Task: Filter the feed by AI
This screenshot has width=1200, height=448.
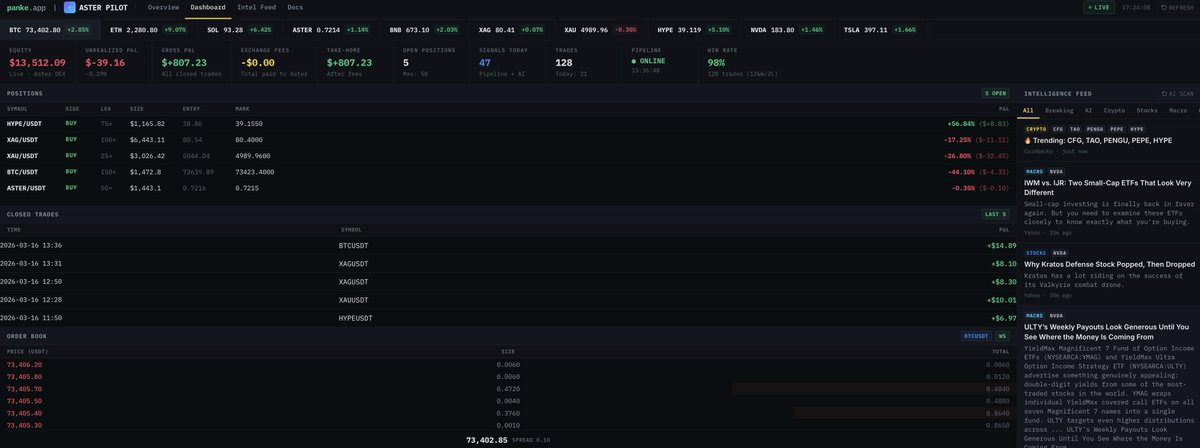Action: 1088,110
